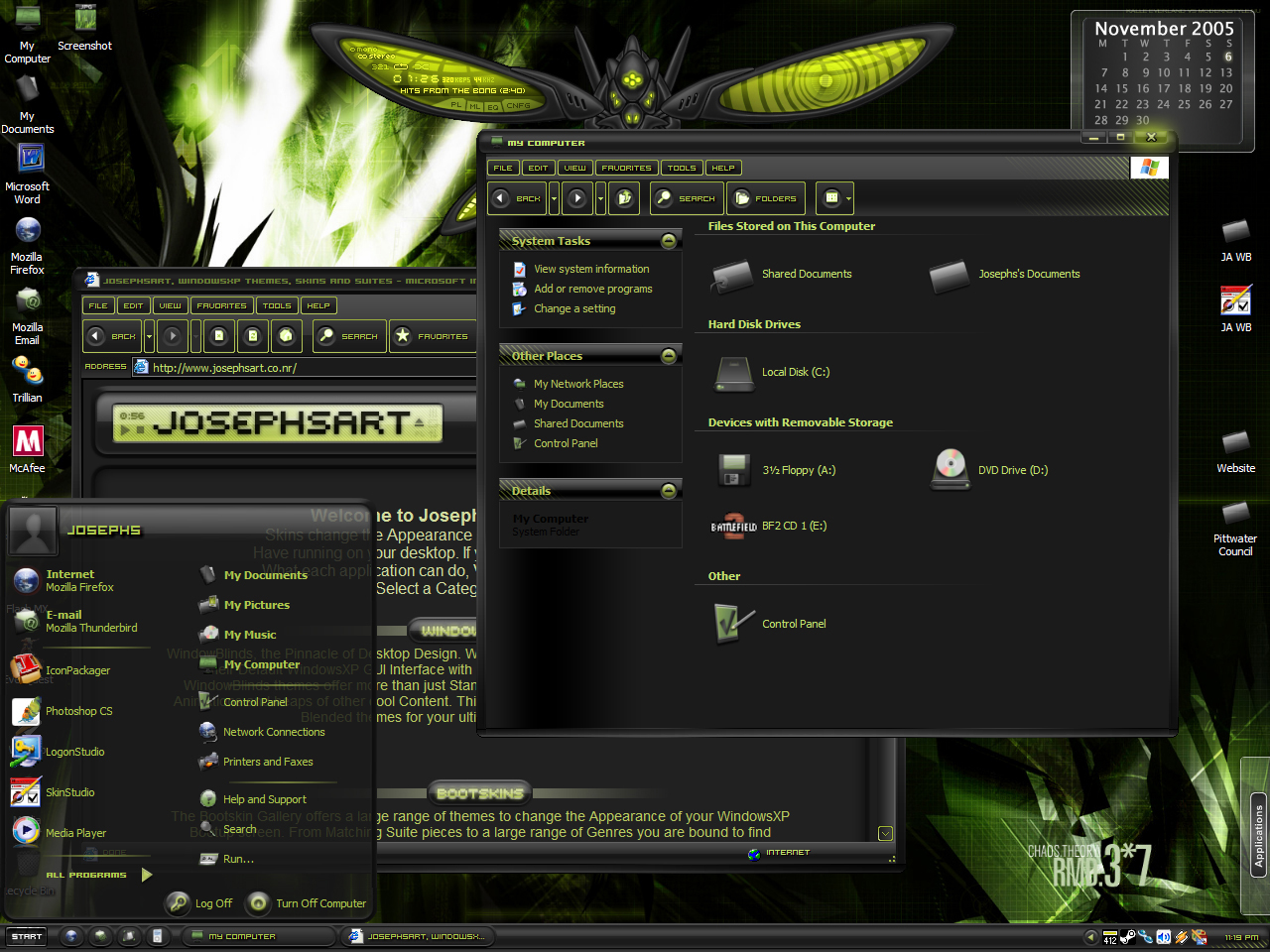
Task: Open Mozilla Email desktop icon
Action: tap(28, 316)
